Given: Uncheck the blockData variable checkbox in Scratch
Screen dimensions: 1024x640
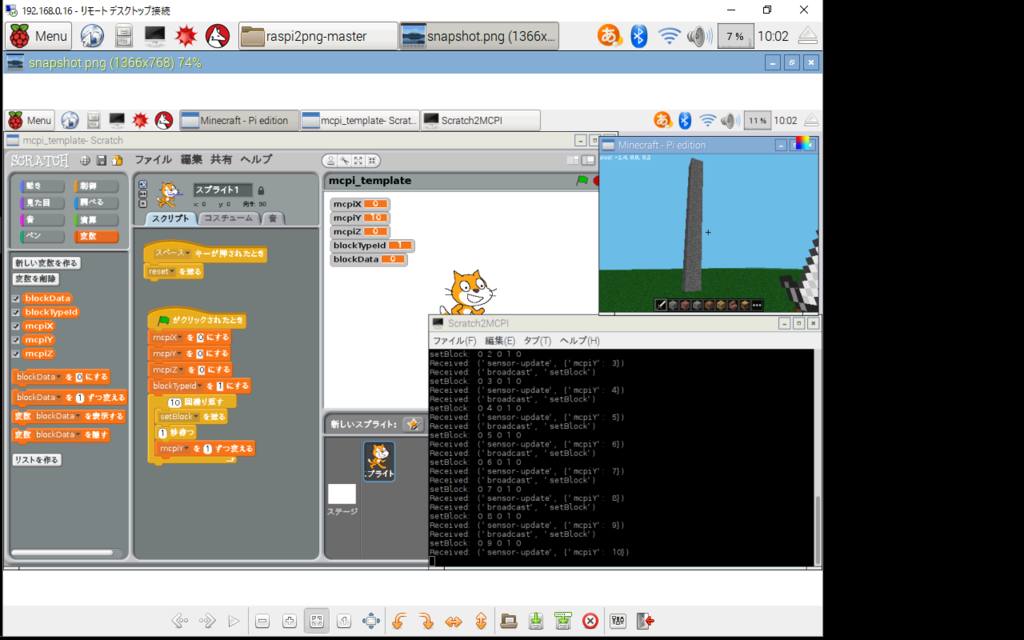Looking at the screenshot, I should tap(16, 298).
